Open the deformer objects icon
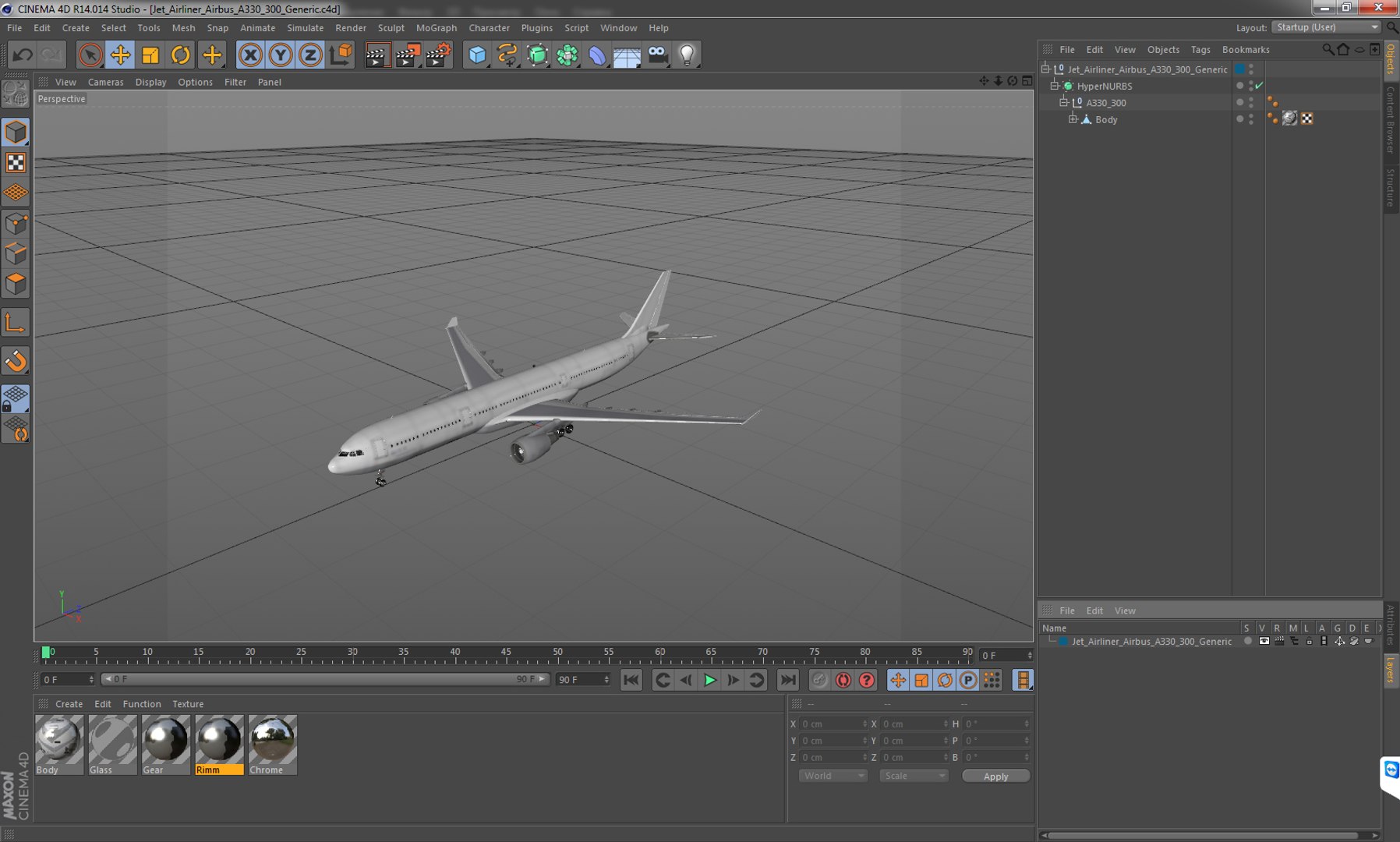The width and height of the screenshot is (1400, 842). pyautogui.click(x=597, y=55)
